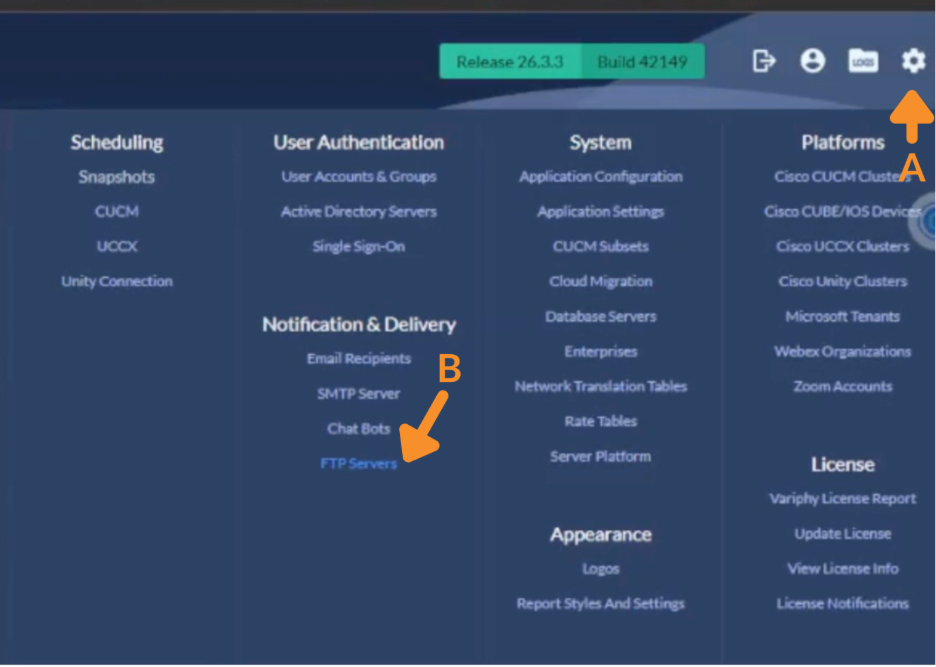This screenshot has width=936, height=667.
Task: Open the Logs folder icon
Action: point(862,61)
